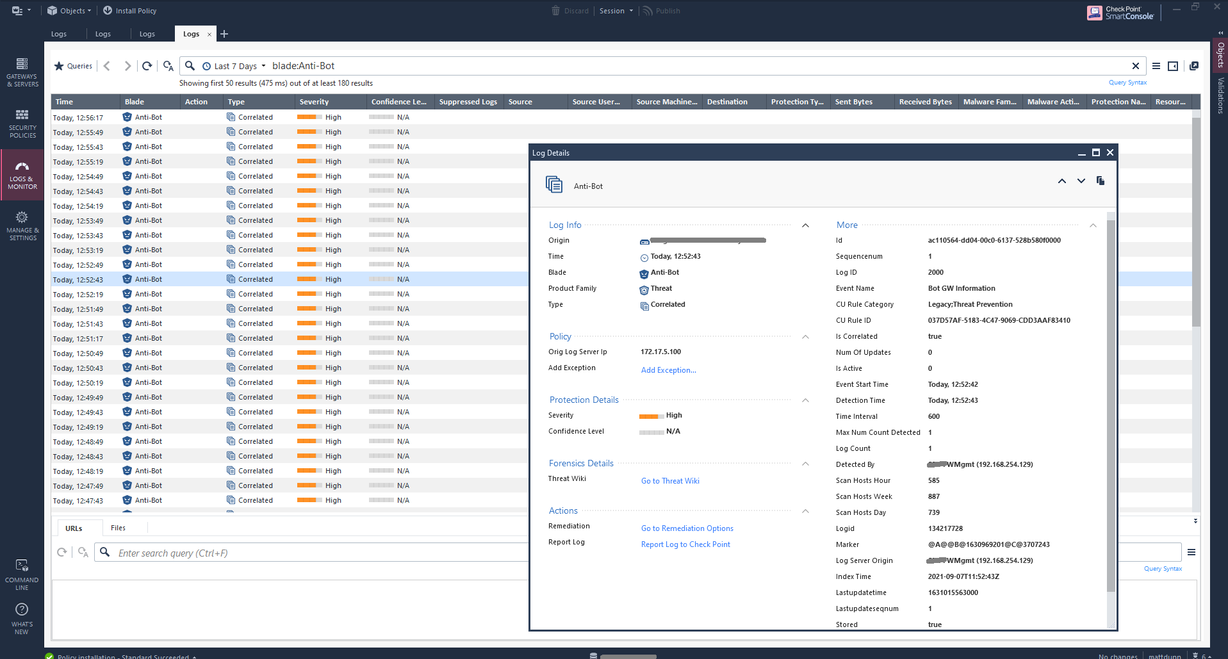Launch the Command Line from the sidebar
The height and width of the screenshot is (659, 1228).
(23, 574)
